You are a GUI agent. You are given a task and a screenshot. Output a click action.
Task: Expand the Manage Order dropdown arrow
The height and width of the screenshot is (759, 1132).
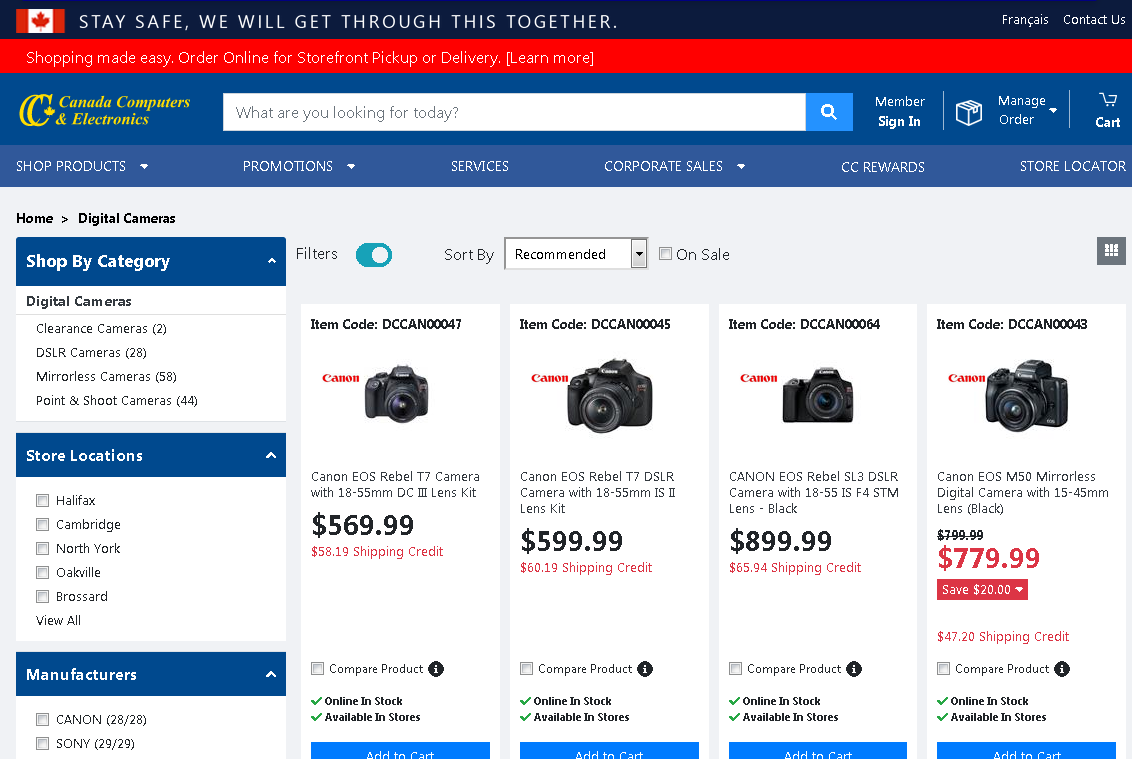pos(1053,110)
